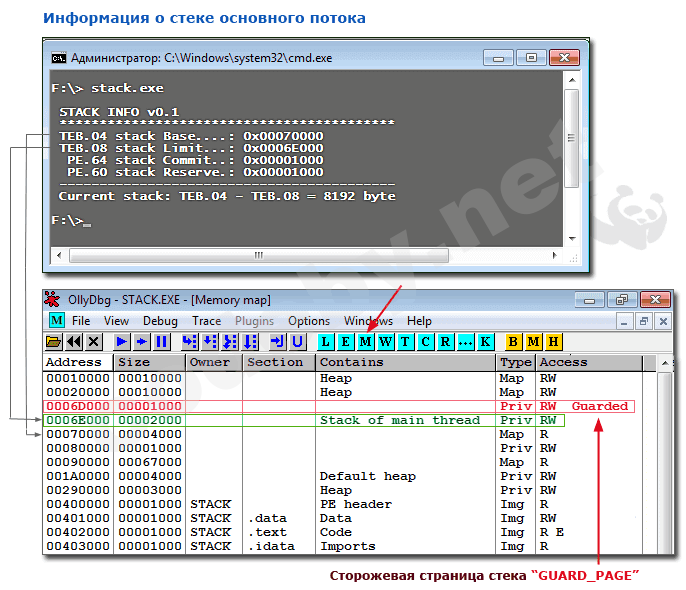The width and height of the screenshot is (686, 590).
Task: Open the Trace menu
Action: (x=206, y=321)
